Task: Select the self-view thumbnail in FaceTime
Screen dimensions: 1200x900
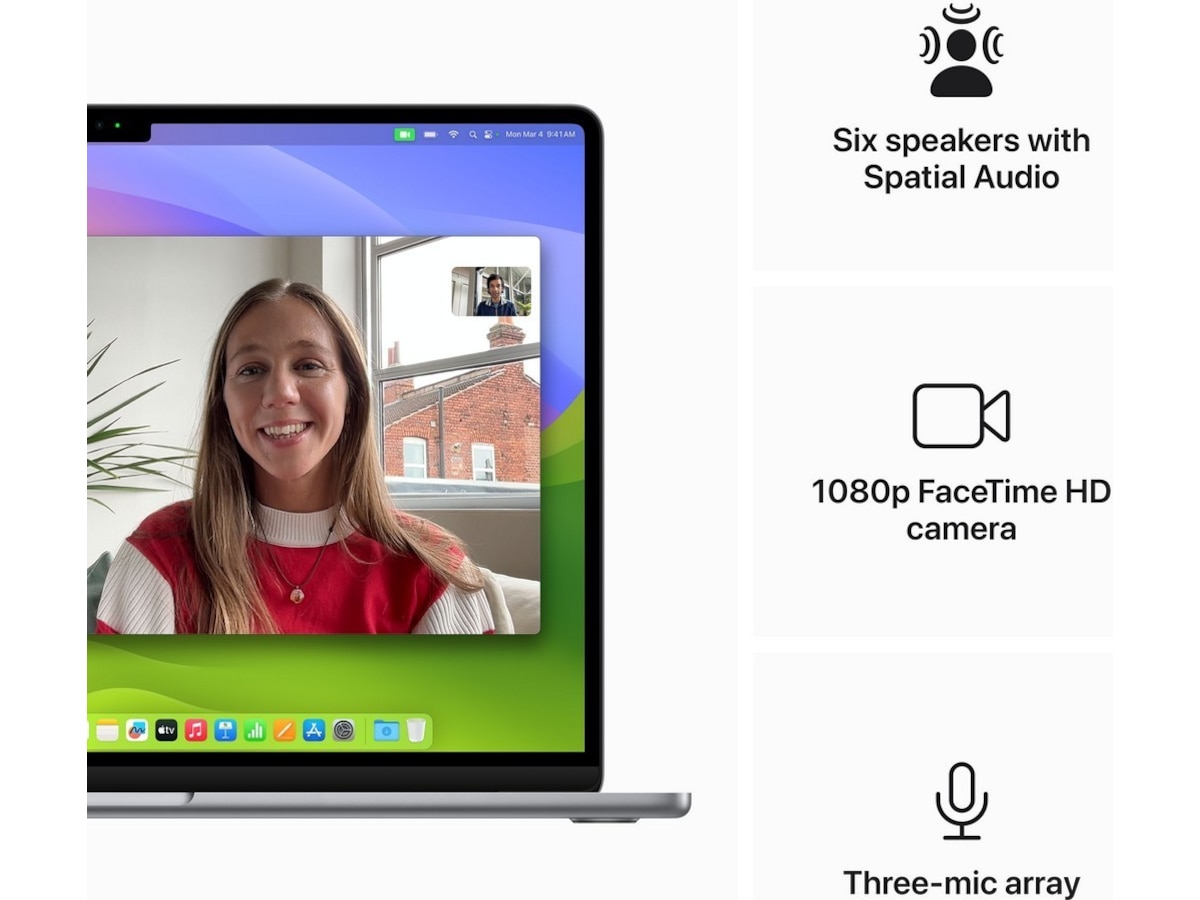Action: 491,291
